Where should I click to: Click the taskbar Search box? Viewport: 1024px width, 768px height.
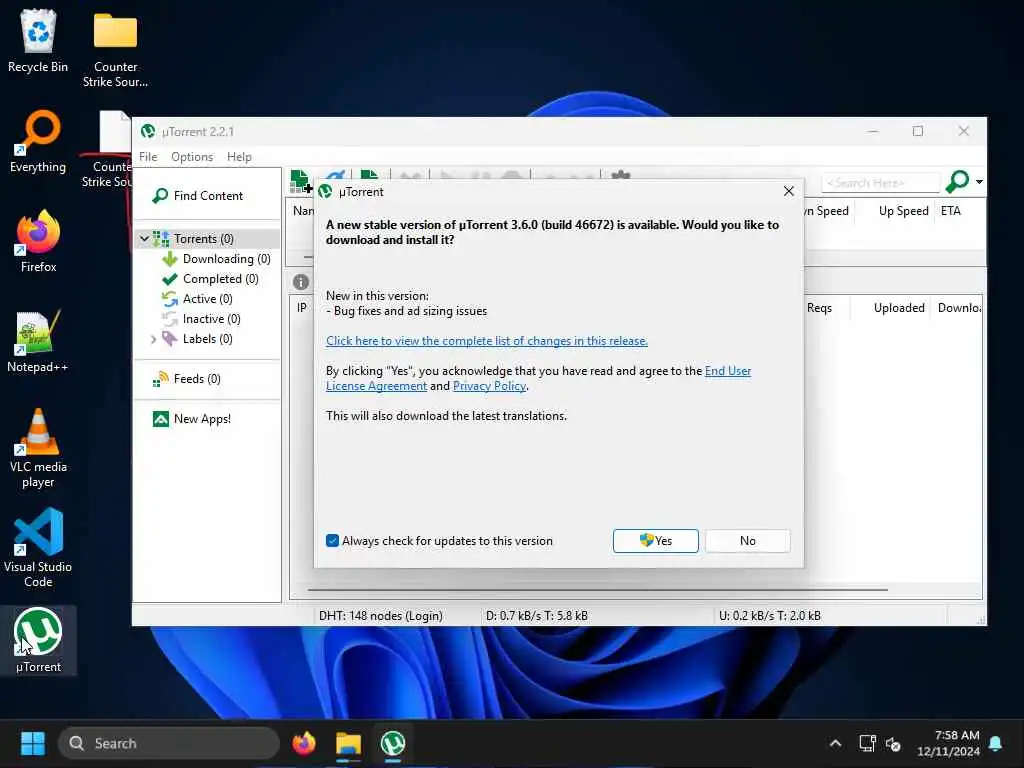coord(169,743)
